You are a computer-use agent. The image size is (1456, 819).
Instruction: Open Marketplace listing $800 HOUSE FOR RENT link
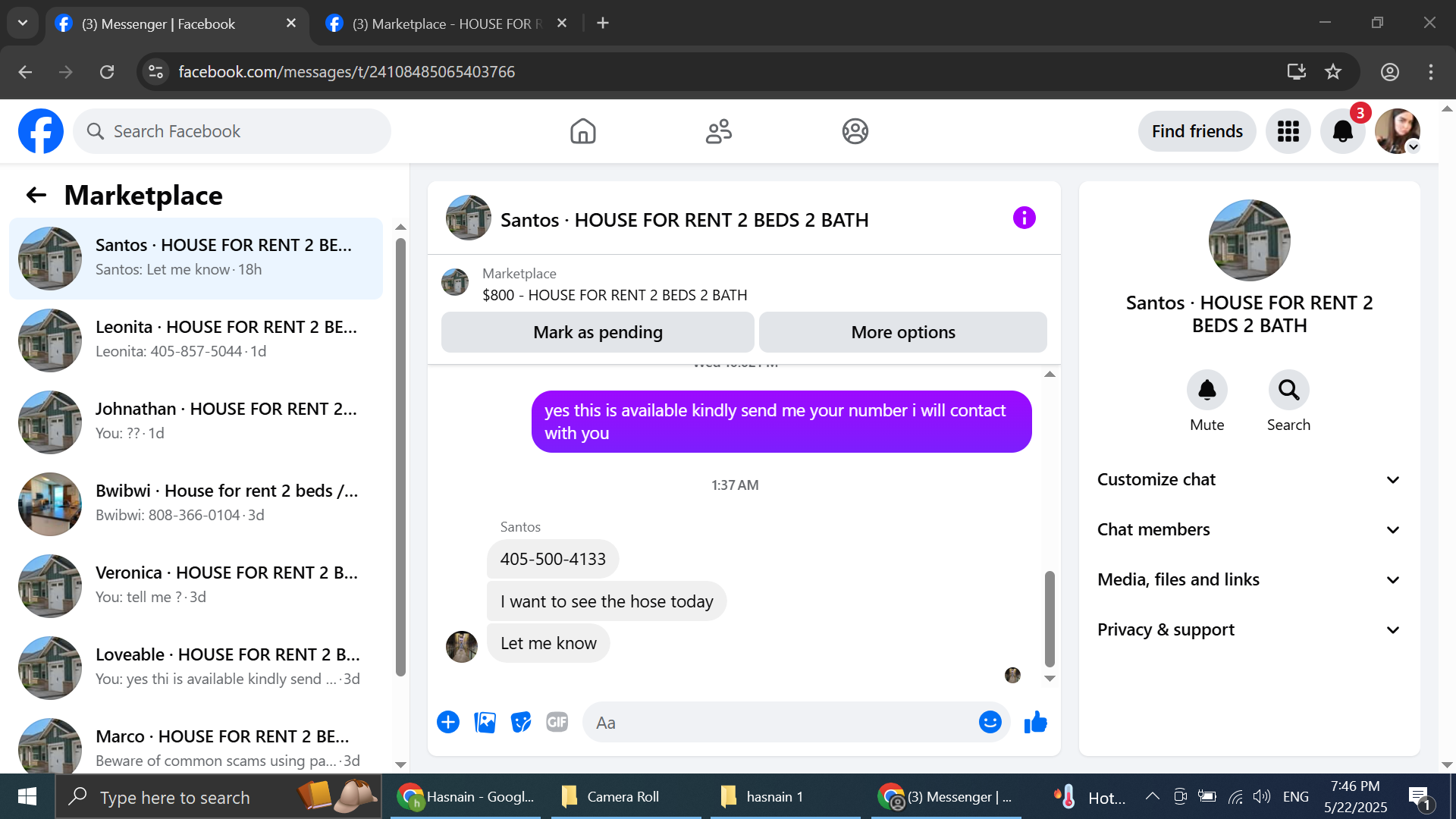coord(615,295)
